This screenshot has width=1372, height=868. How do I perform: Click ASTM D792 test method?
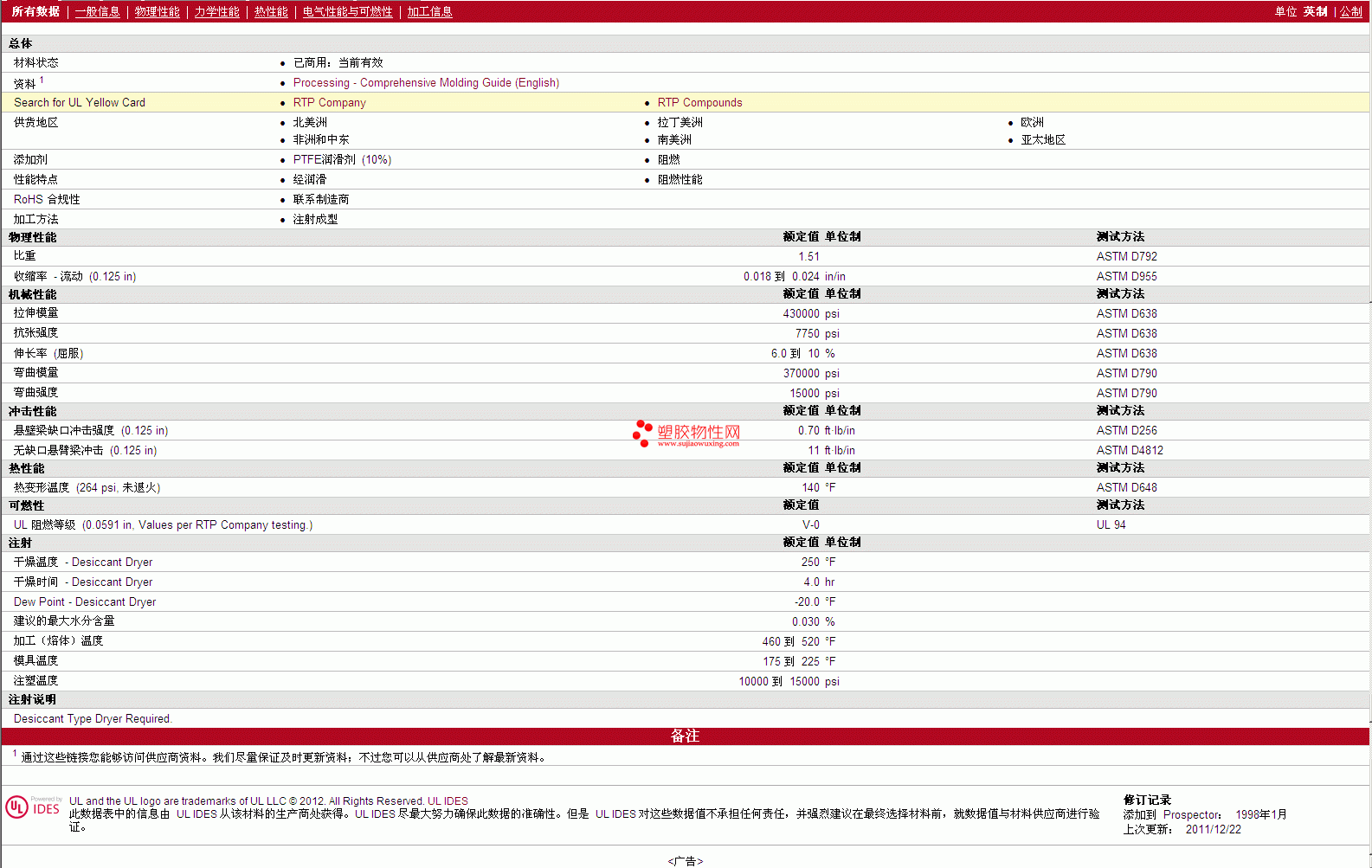1126,257
